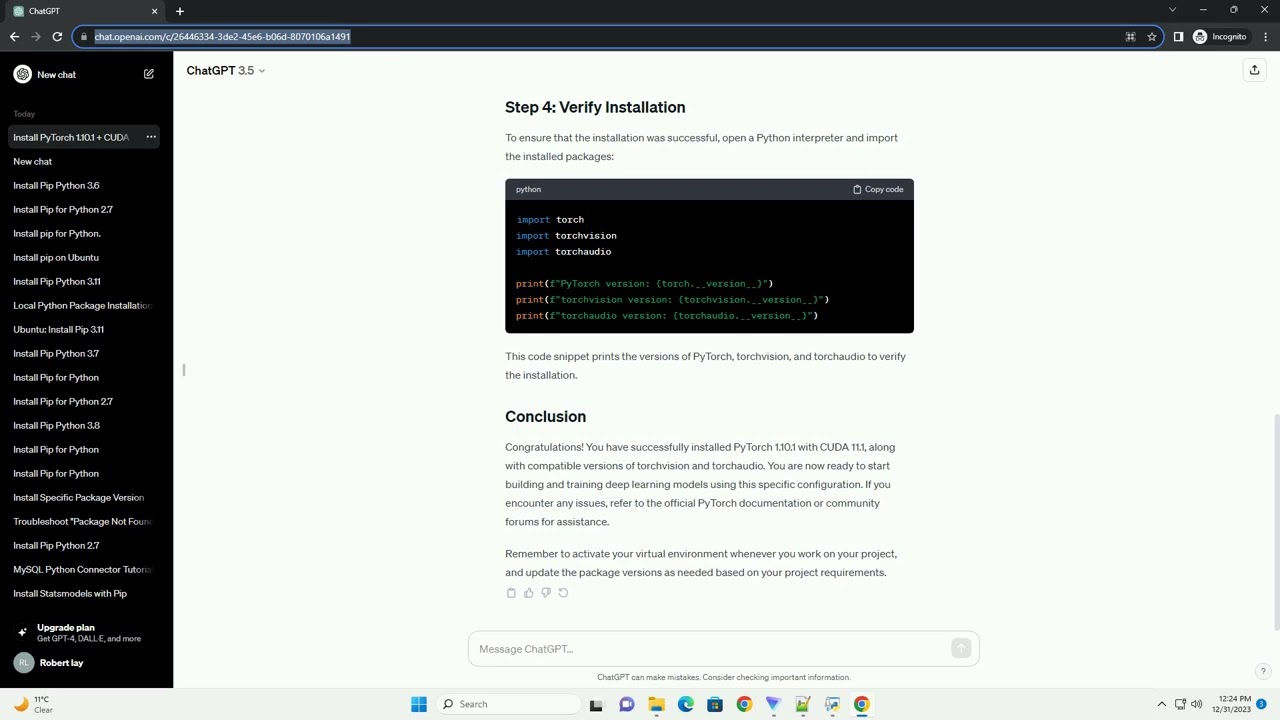The image size is (1280, 720).
Task: Open 'Local Python Package Installation' chat
Action: click(x=86, y=305)
